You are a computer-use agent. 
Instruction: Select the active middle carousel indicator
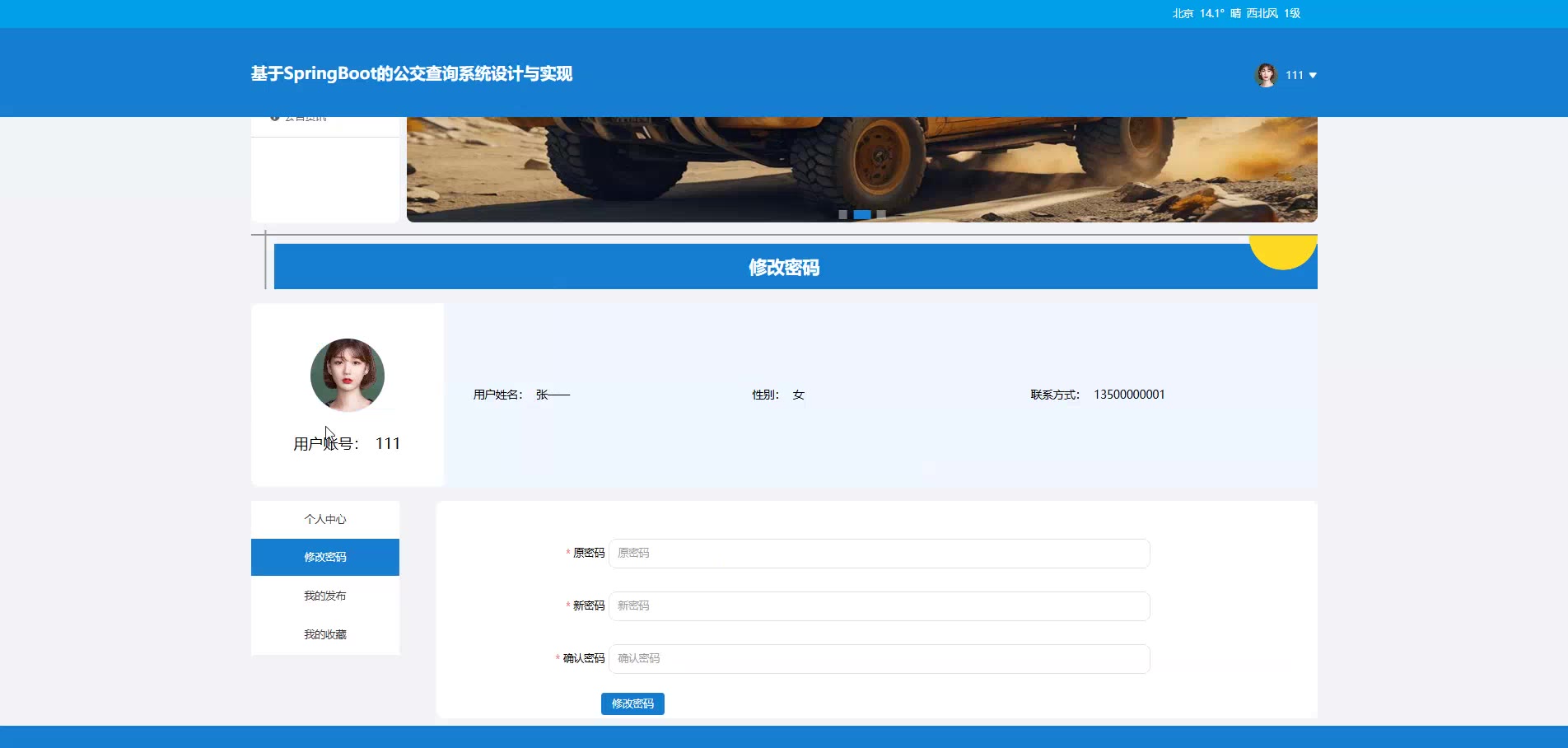[x=862, y=214]
